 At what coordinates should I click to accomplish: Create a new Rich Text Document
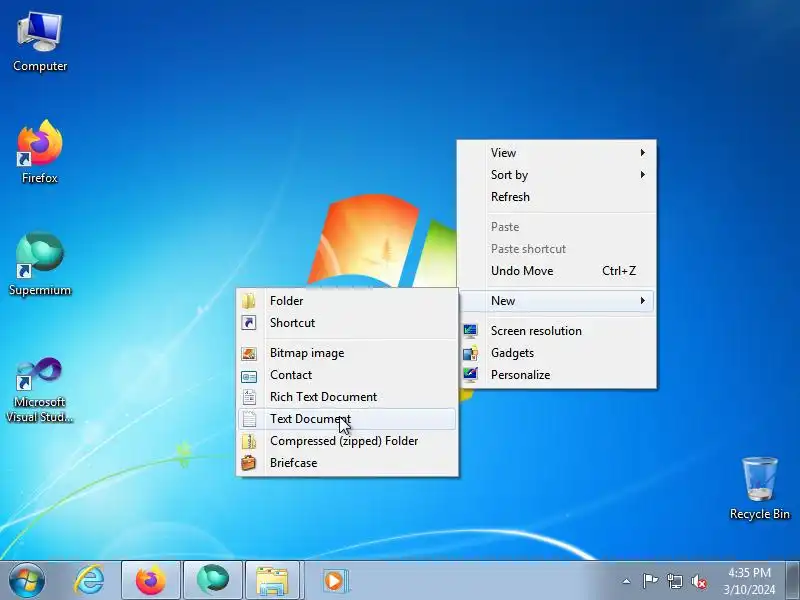[x=347, y=396]
